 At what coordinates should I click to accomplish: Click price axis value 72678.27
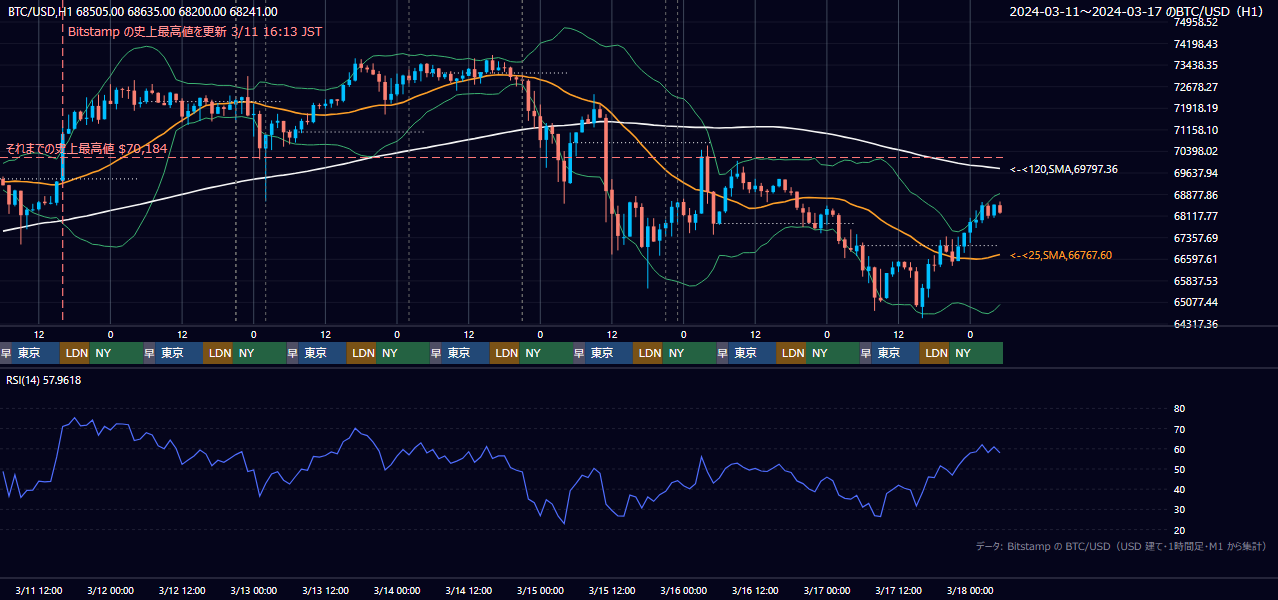point(1195,87)
